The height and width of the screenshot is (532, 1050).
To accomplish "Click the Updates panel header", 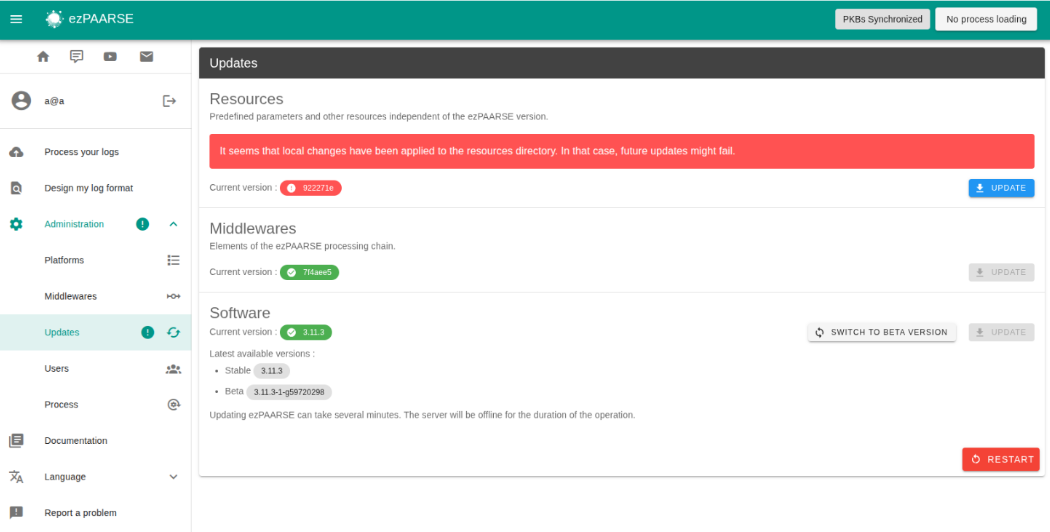I will point(622,63).
